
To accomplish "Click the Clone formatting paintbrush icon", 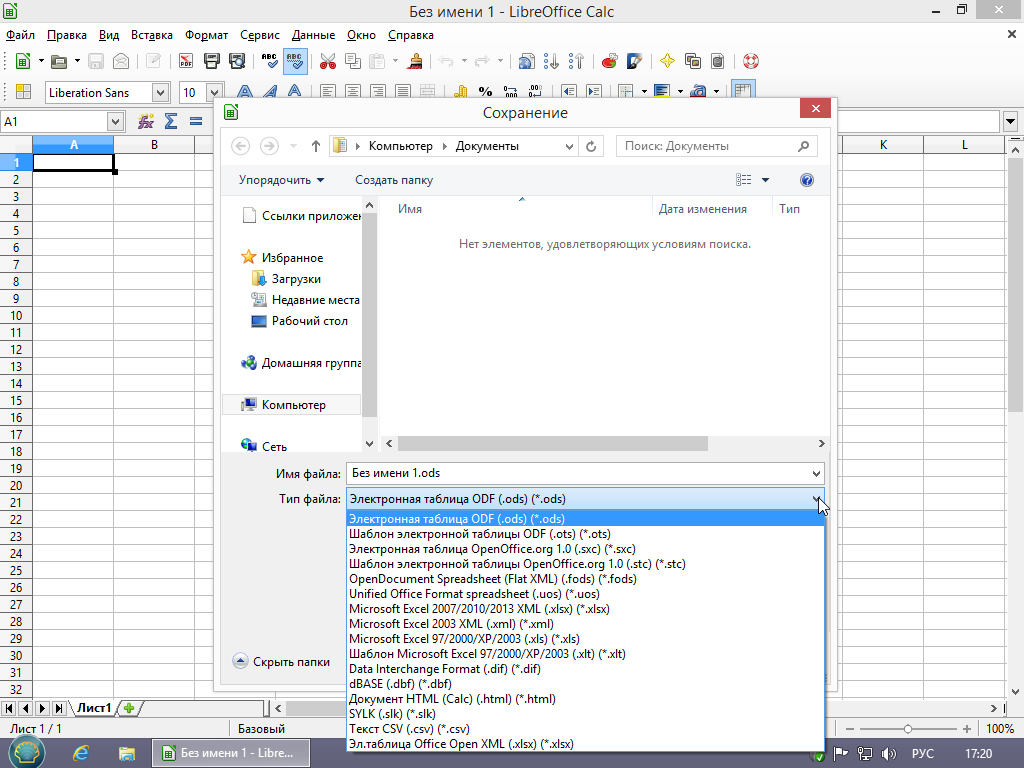I will [415, 61].
